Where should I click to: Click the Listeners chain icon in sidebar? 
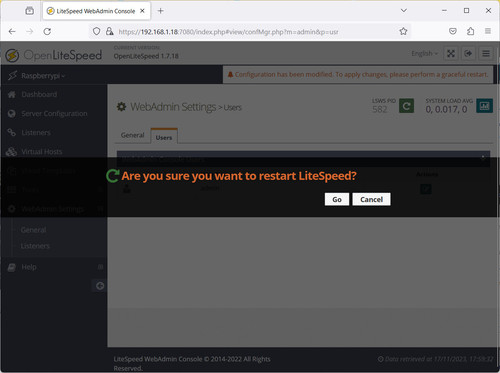coord(12,133)
